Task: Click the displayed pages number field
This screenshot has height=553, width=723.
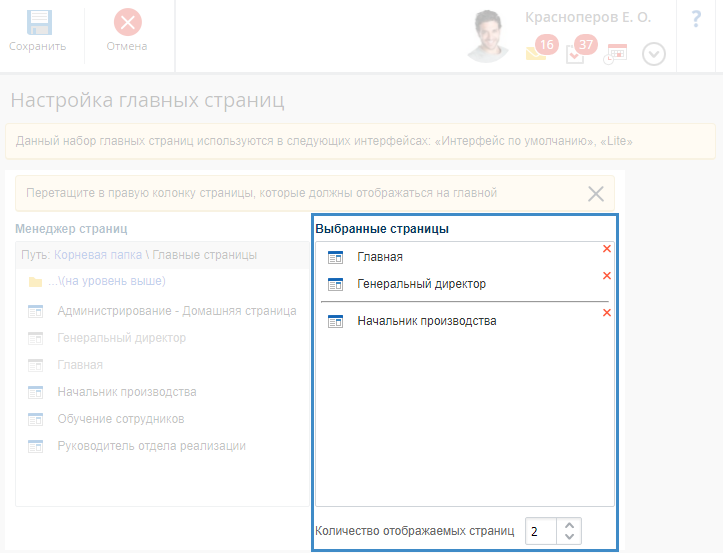Action: pyautogui.click(x=540, y=531)
